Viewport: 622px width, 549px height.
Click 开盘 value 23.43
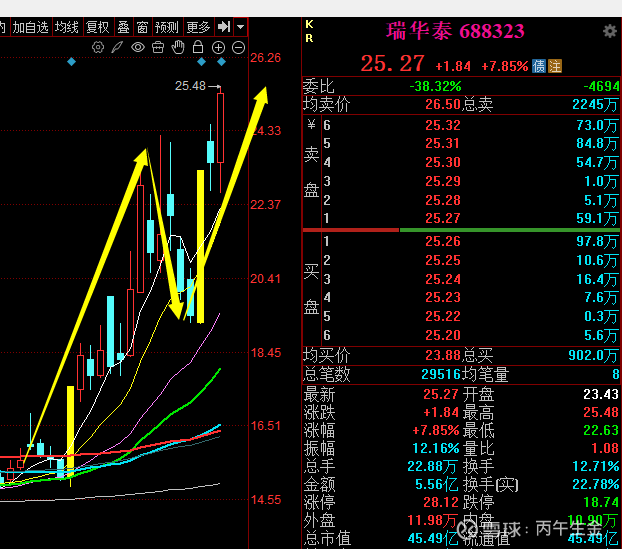[601, 394]
